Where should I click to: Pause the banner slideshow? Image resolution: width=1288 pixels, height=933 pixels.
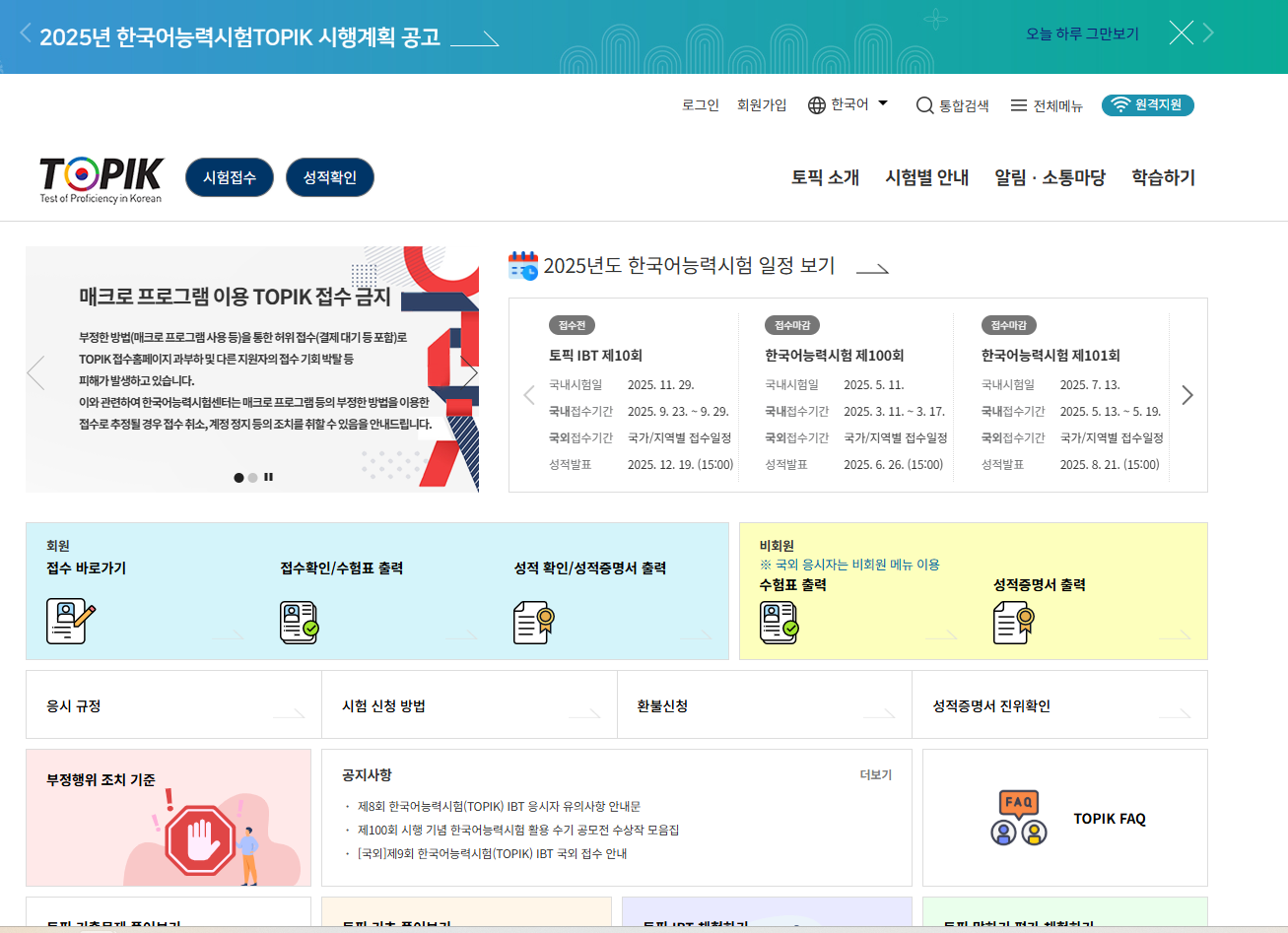[x=268, y=477]
